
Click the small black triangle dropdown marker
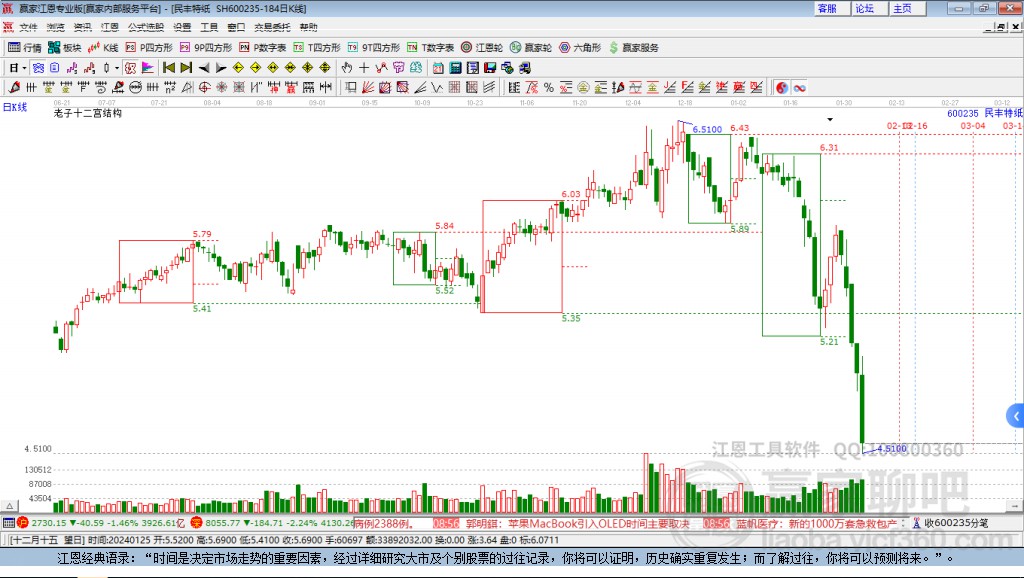(x=830, y=120)
